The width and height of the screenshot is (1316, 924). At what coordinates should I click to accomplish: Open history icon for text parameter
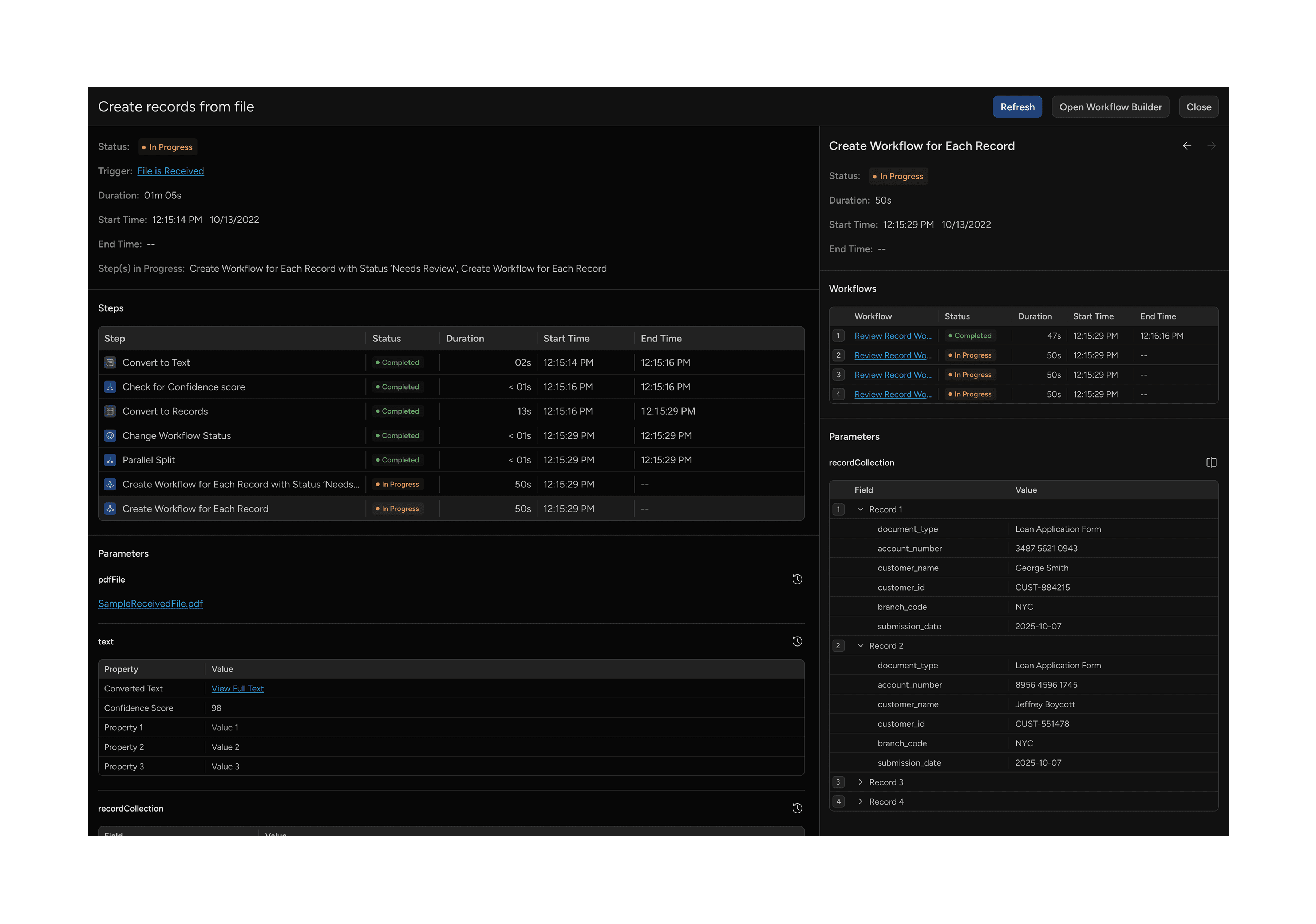797,641
